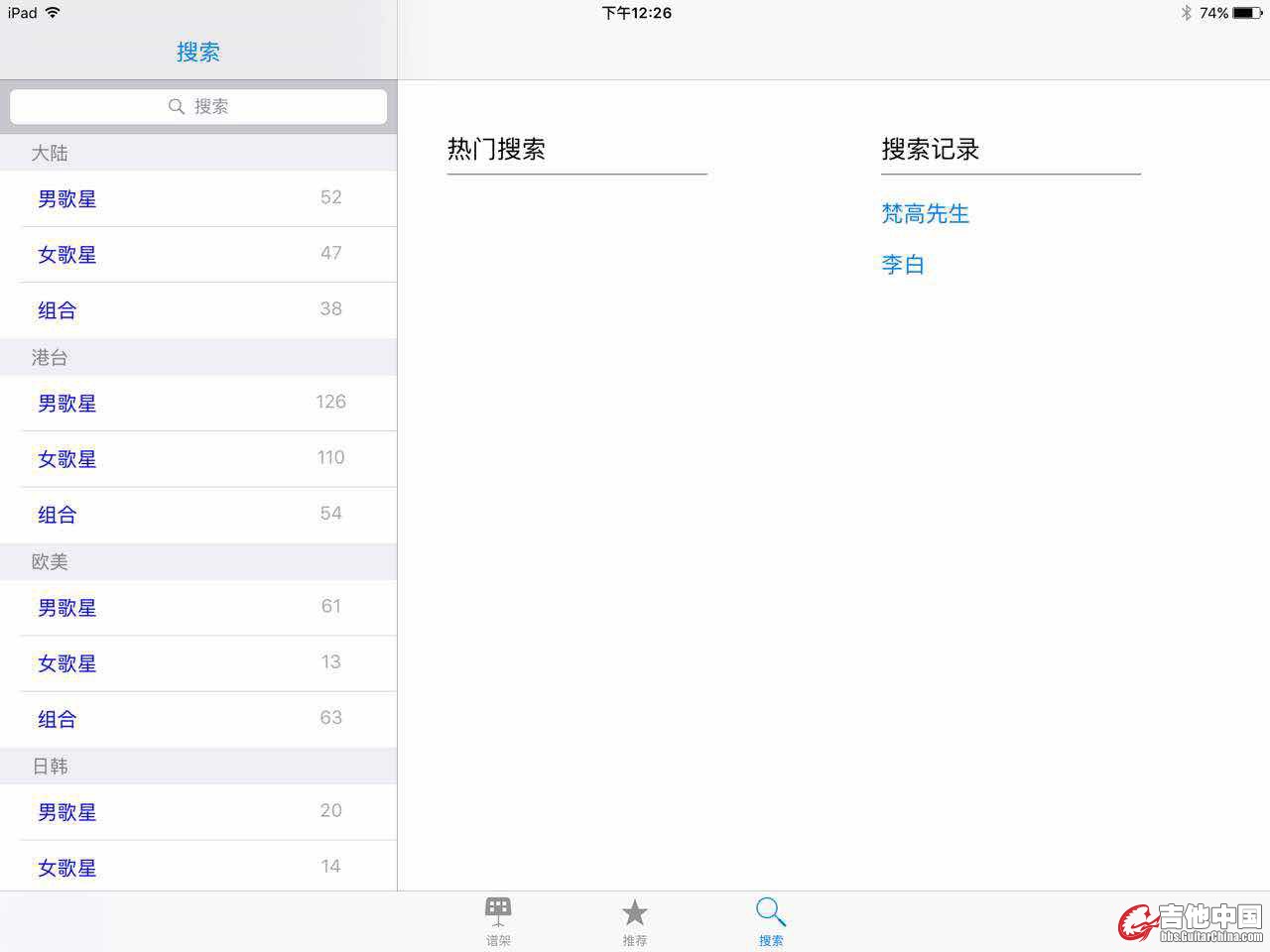Open 梵高先生 from search history
This screenshot has height=952, width=1270.
point(925,213)
